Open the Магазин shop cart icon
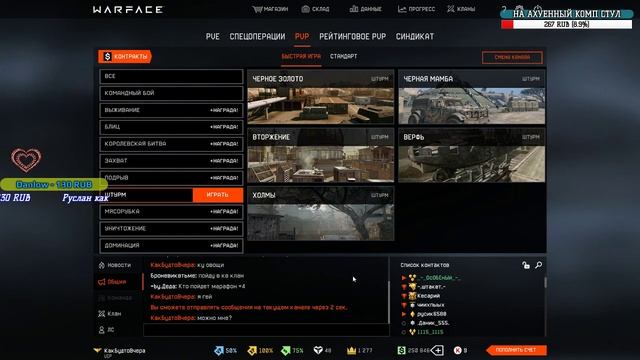This screenshot has width=640, height=360. 257,9
